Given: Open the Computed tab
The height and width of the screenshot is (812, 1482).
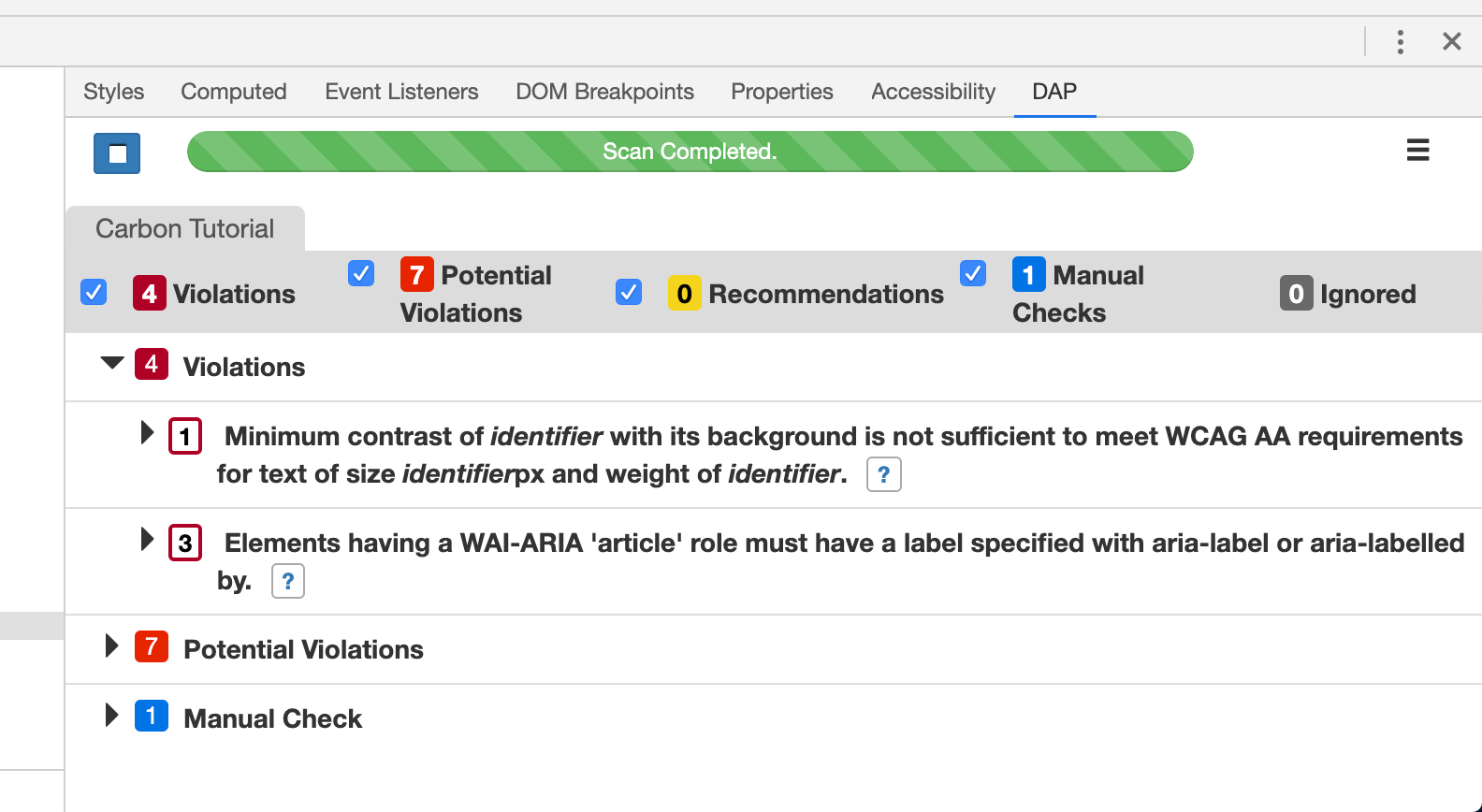Looking at the screenshot, I should 233,91.
